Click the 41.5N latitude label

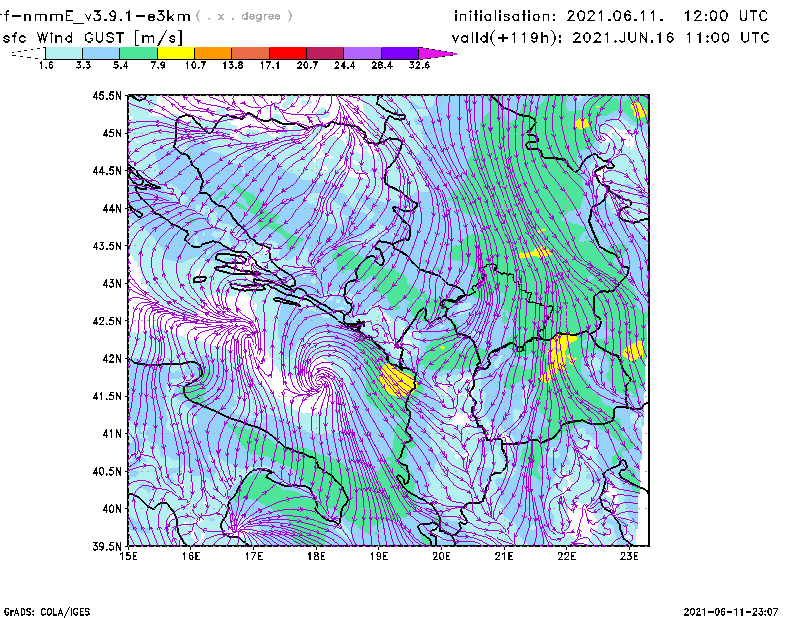pos(107,396)
